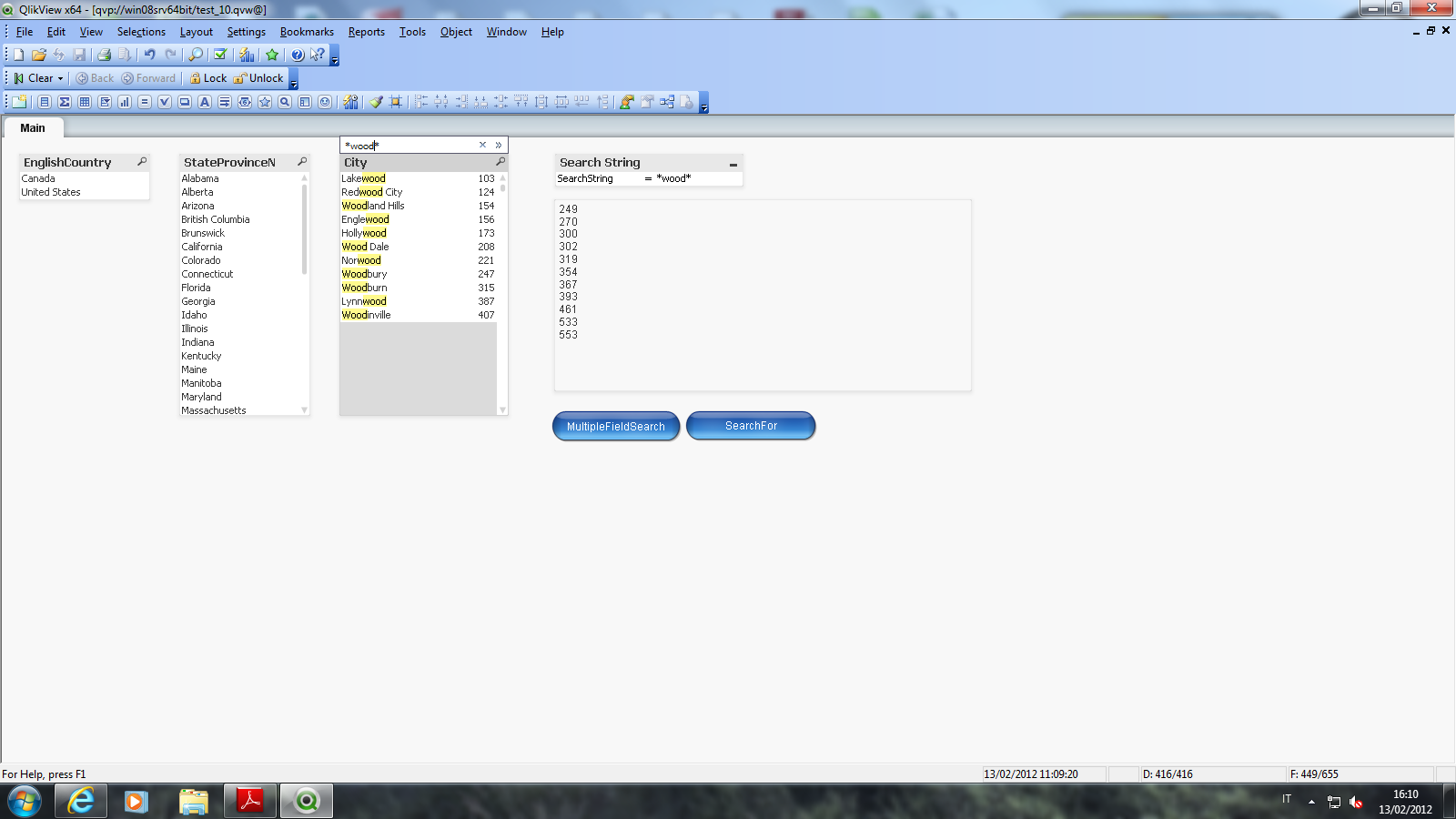Viewport: 1456px width, 819px height.
Task: Open the Time Chart wizard icon
Action: click(351, 102)
